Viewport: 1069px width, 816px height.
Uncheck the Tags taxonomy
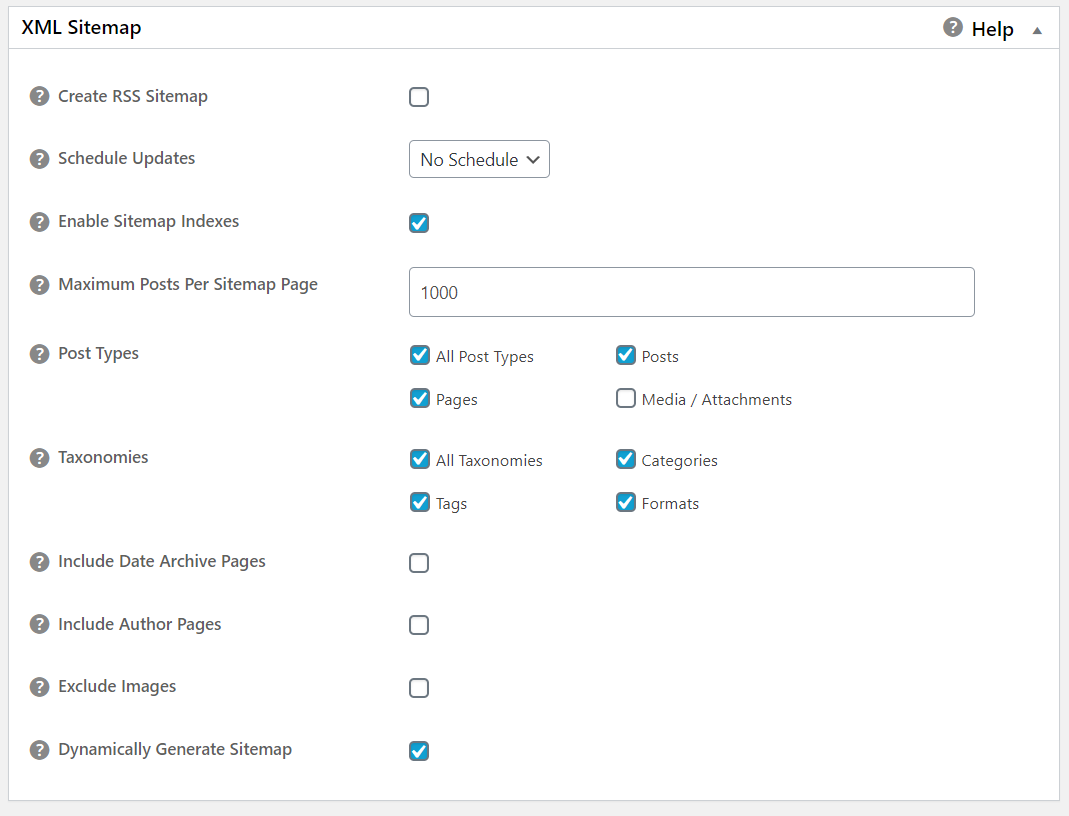420,502
